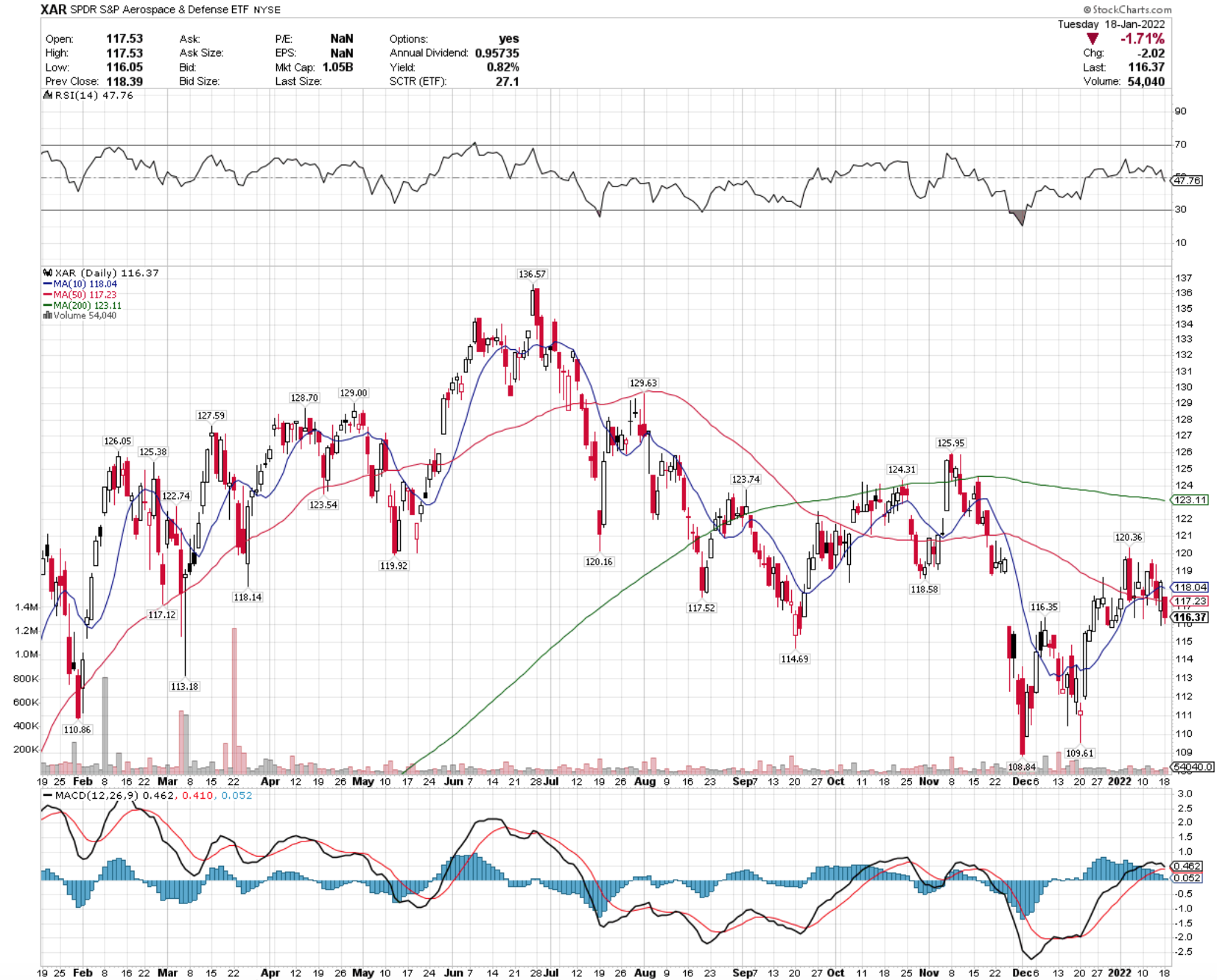Click the MA(200) 123.11 price axis tag
The image size is (1217, 980).
point(1190,500)
